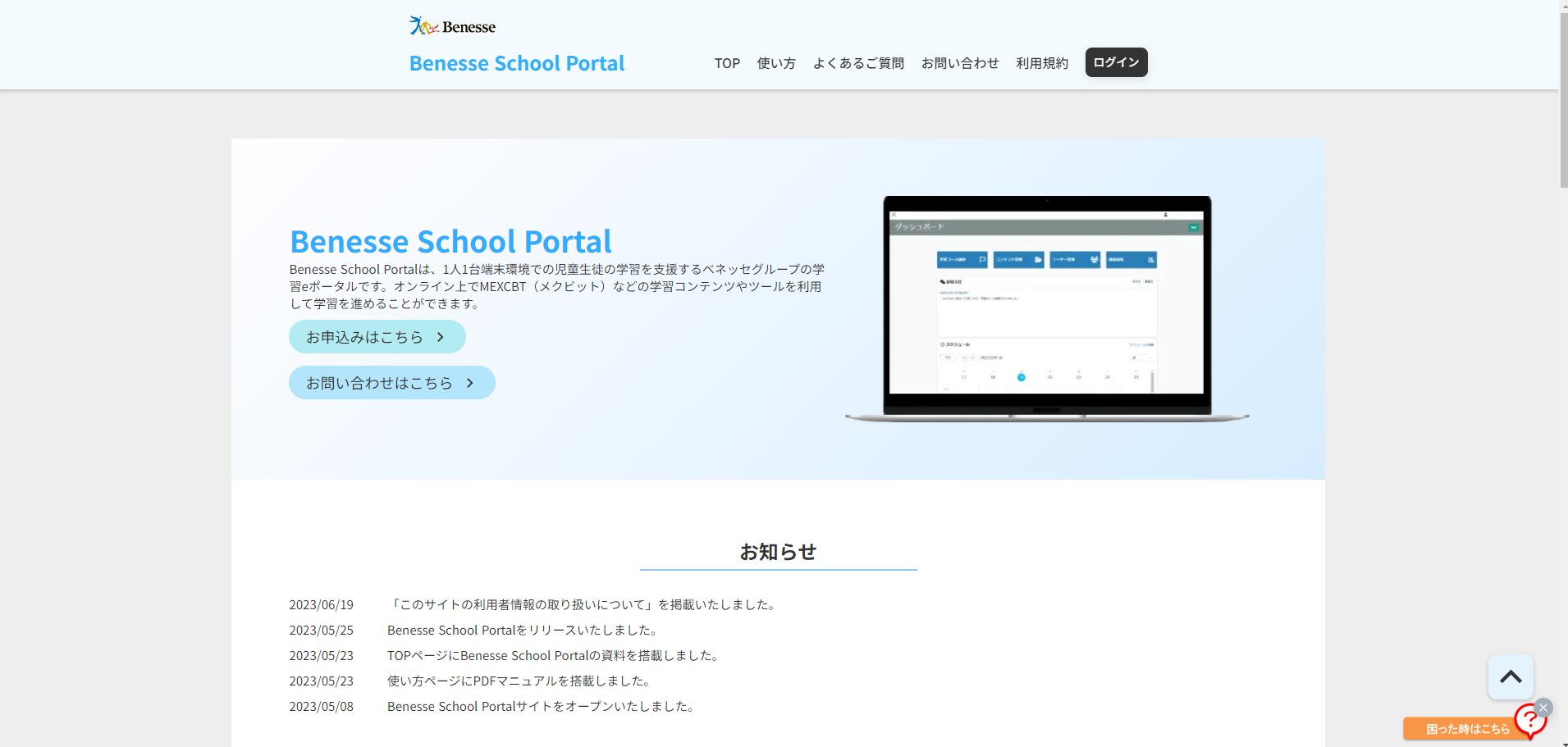Open the 使い方 menu item
1568x747 pixels.
(776, 63)
